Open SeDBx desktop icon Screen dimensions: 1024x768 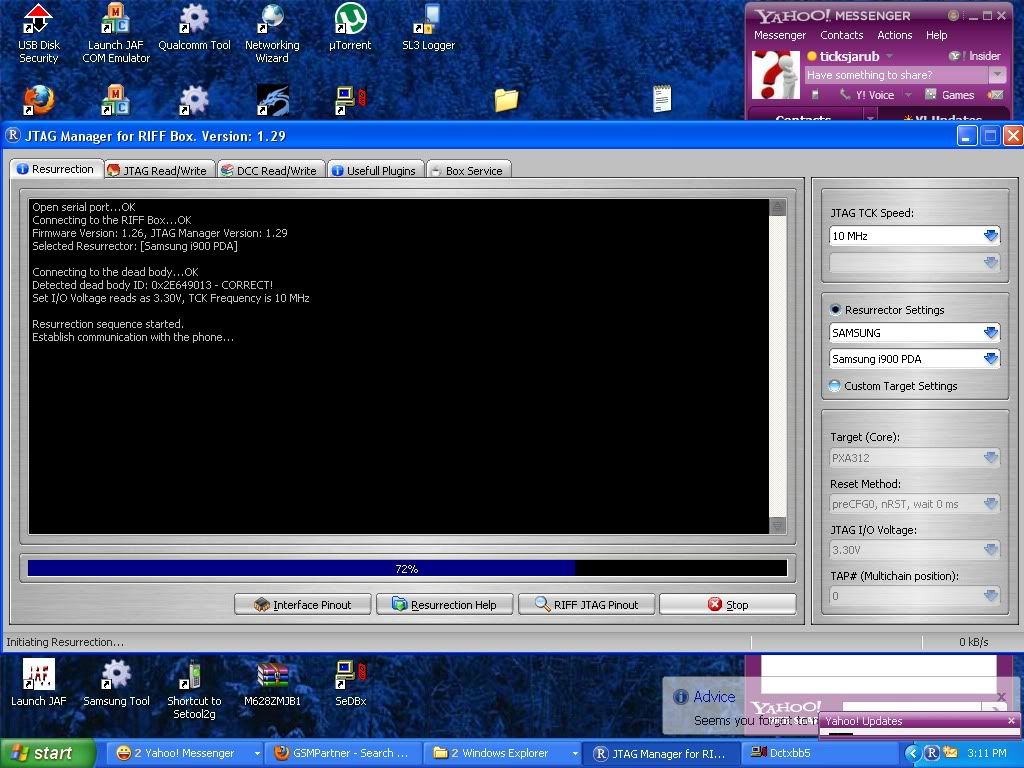351,683
